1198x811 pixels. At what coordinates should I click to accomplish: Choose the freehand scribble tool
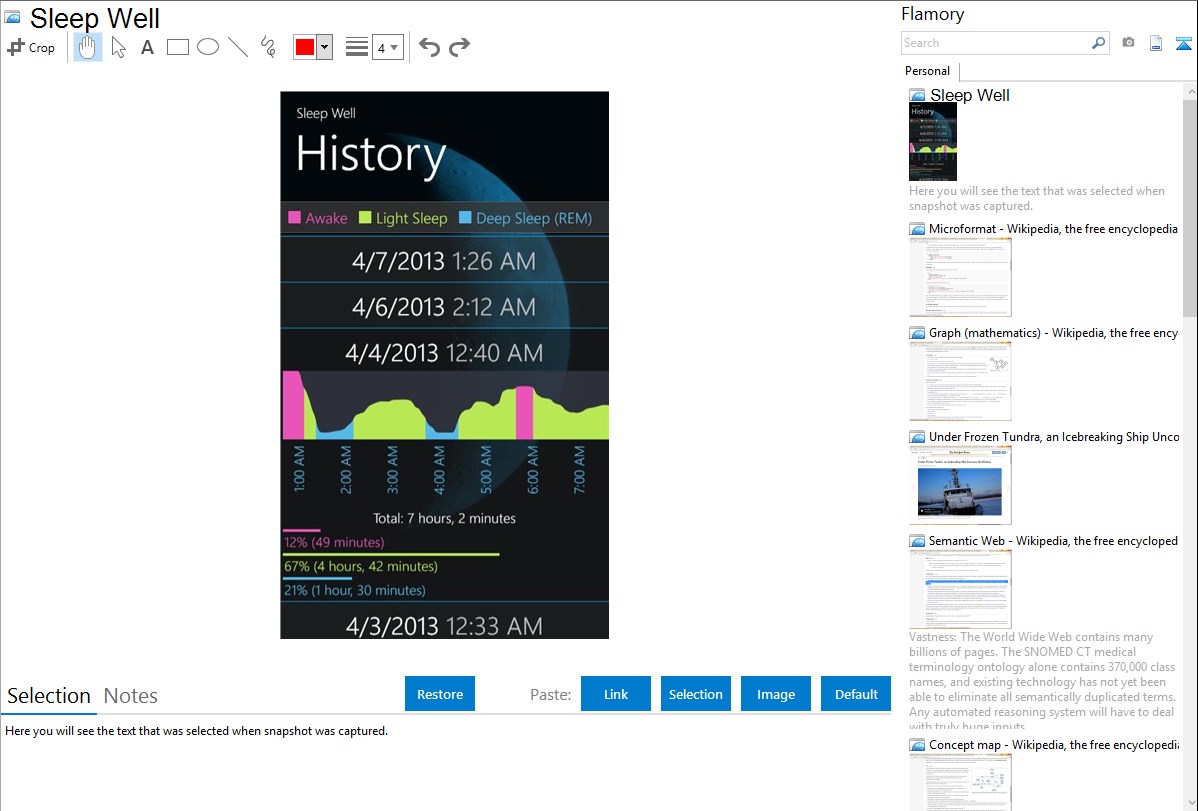click(x=268, y=47)
